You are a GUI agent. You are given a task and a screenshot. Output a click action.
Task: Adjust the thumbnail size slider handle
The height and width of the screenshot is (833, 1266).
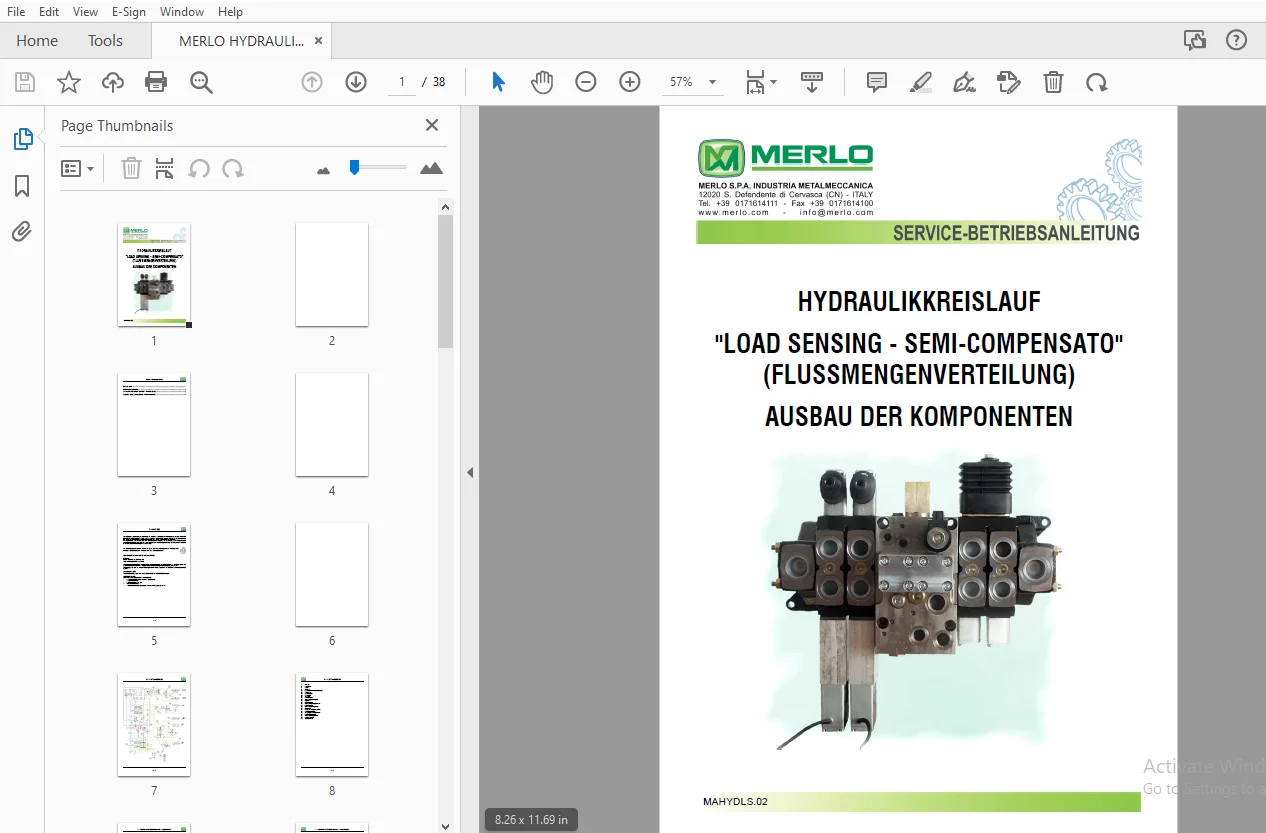(x=354, y=167)
